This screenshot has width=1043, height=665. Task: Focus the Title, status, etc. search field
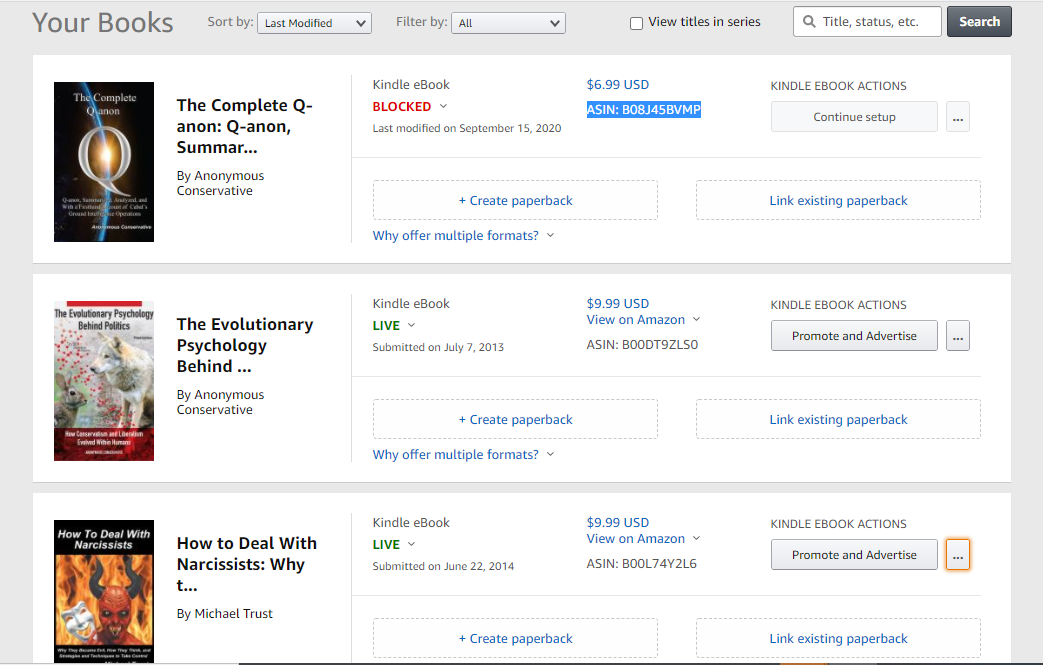[x=867, y=21]
